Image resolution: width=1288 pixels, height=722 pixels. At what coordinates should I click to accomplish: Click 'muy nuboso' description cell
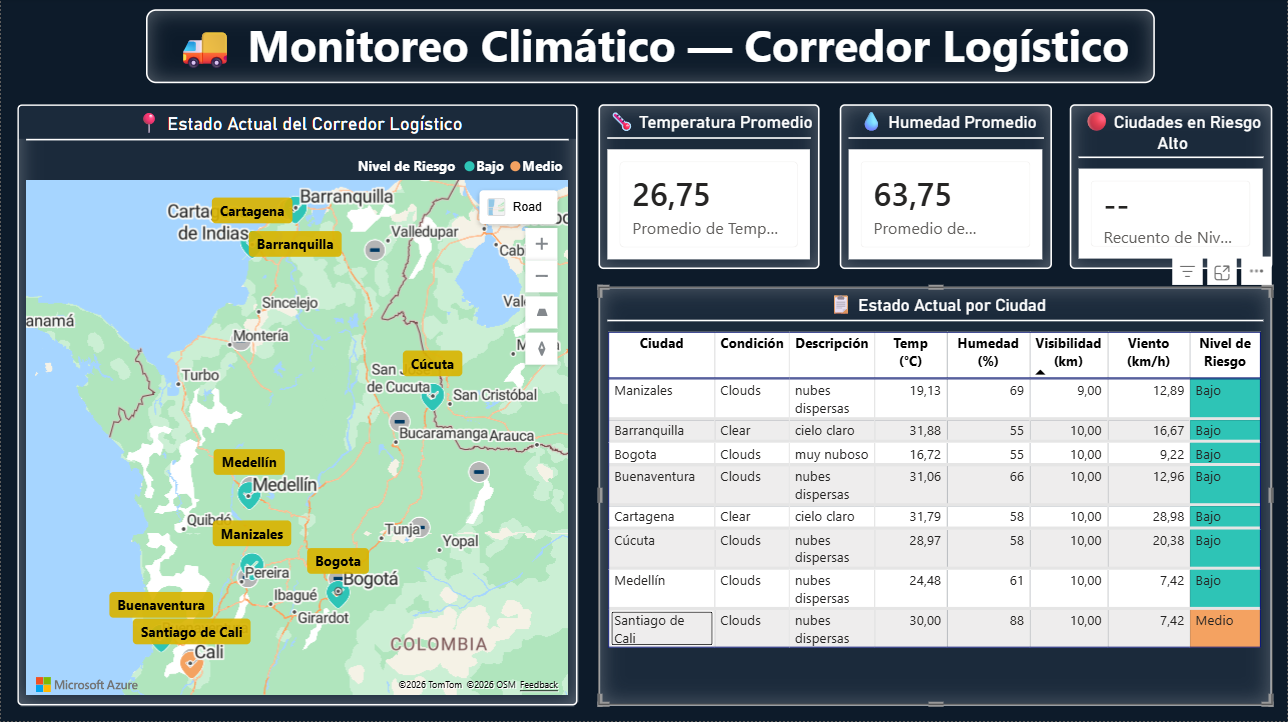point(831,454)
